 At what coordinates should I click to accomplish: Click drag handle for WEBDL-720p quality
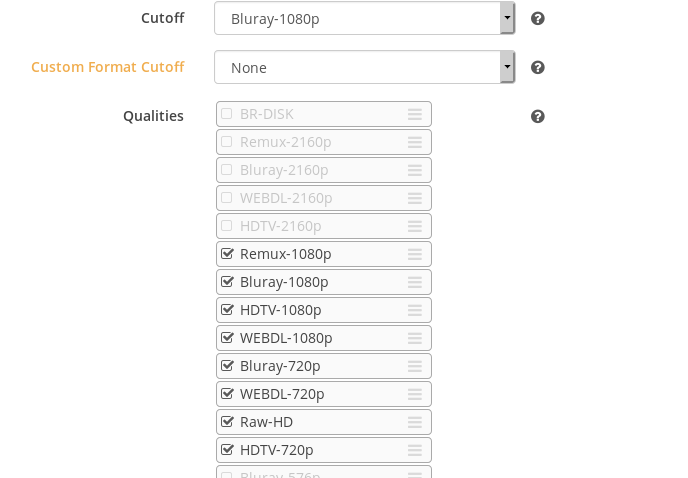pos(415,394)
